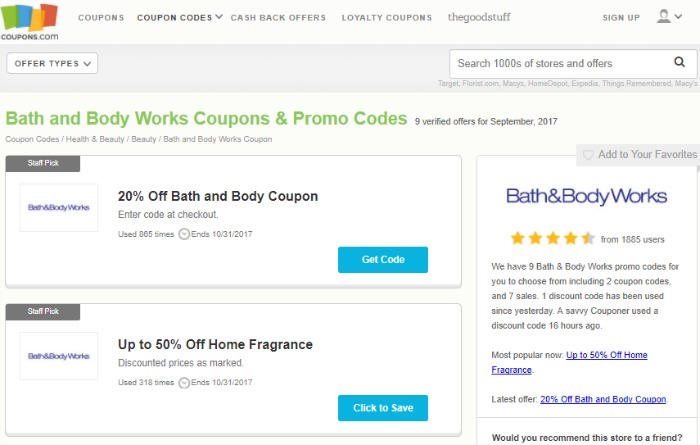The width and height of the screenshot is (700, 445).
Task: Open the Health & Beauty breadcrumb link
Action: click(95, 139)
